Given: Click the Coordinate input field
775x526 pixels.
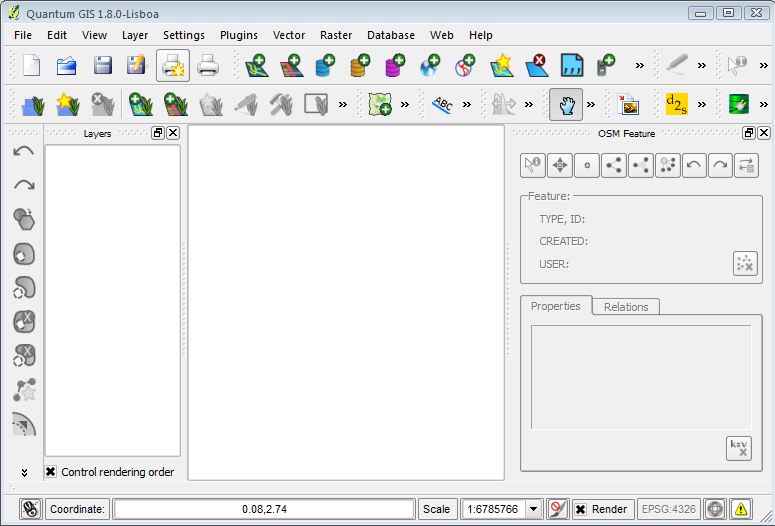Looking at the screenshot, I should (264, 509).
